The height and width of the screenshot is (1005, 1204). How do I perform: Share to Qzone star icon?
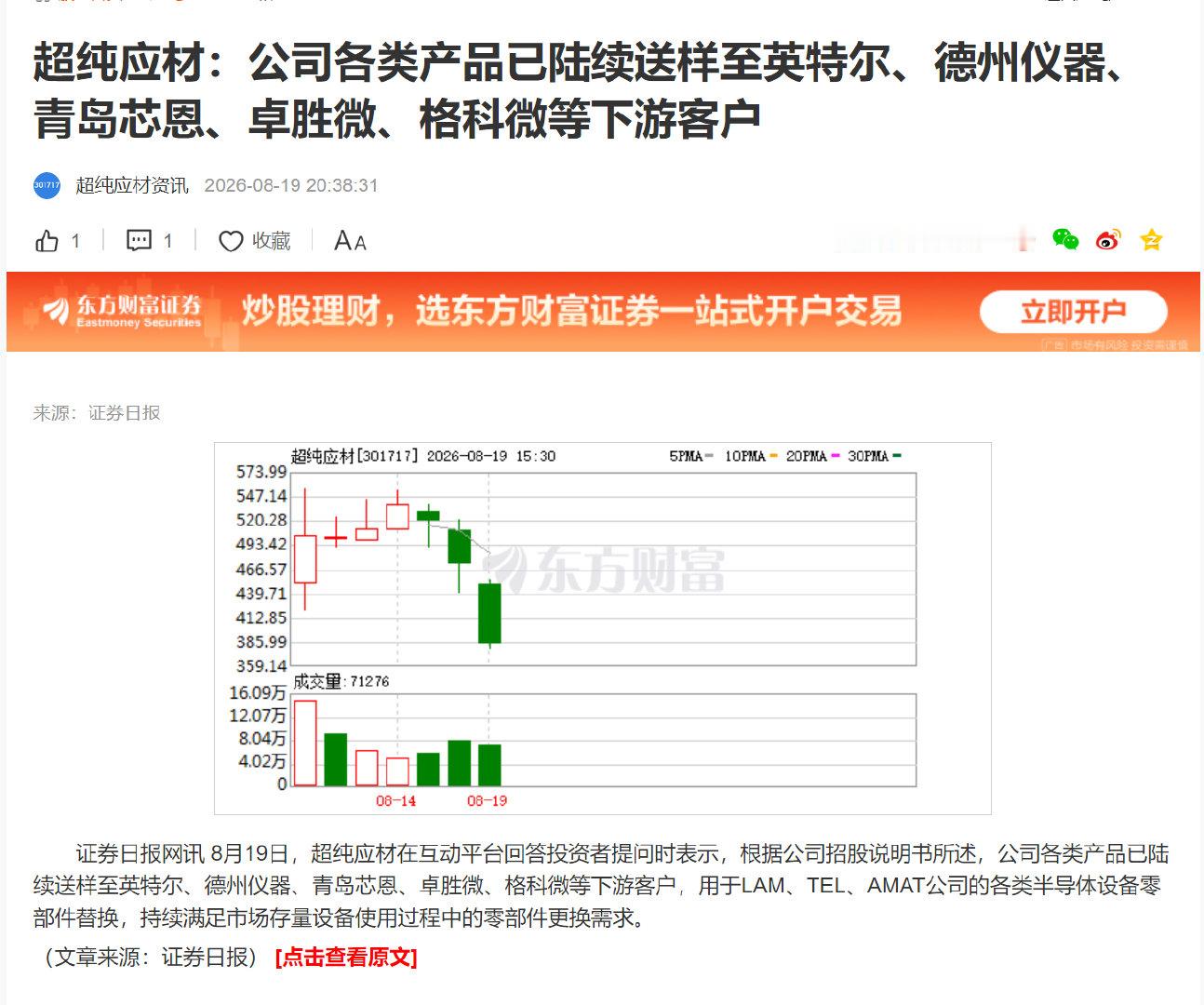point(1151,240)
